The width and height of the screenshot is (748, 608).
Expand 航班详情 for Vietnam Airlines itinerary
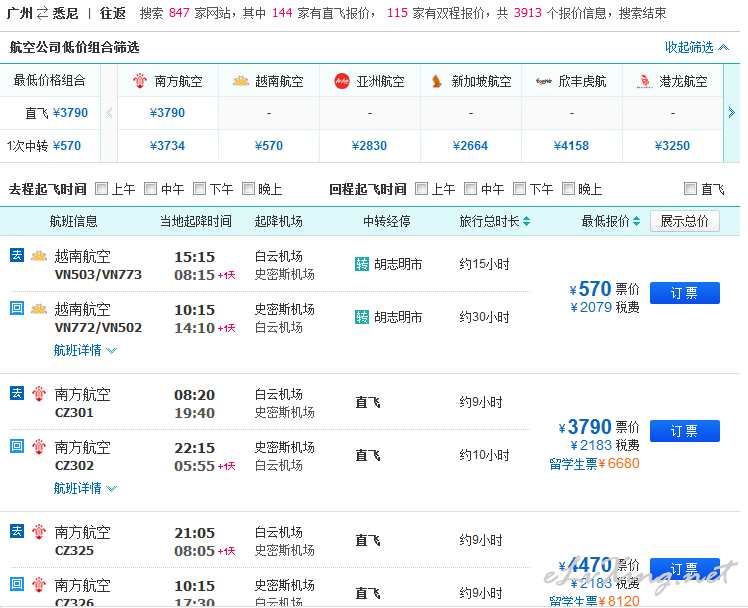(85, 350)
